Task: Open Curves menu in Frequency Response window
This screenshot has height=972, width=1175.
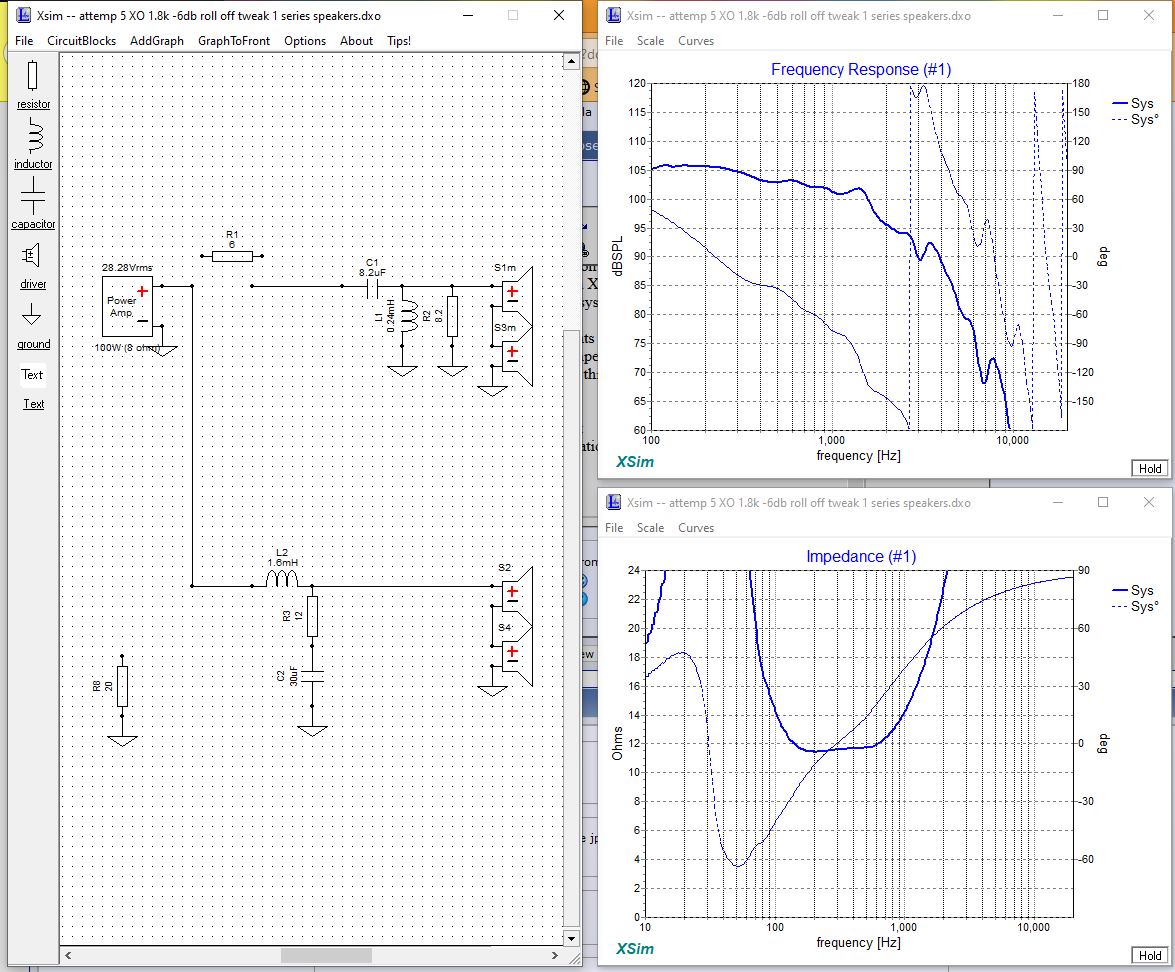Action: point(696,40)
